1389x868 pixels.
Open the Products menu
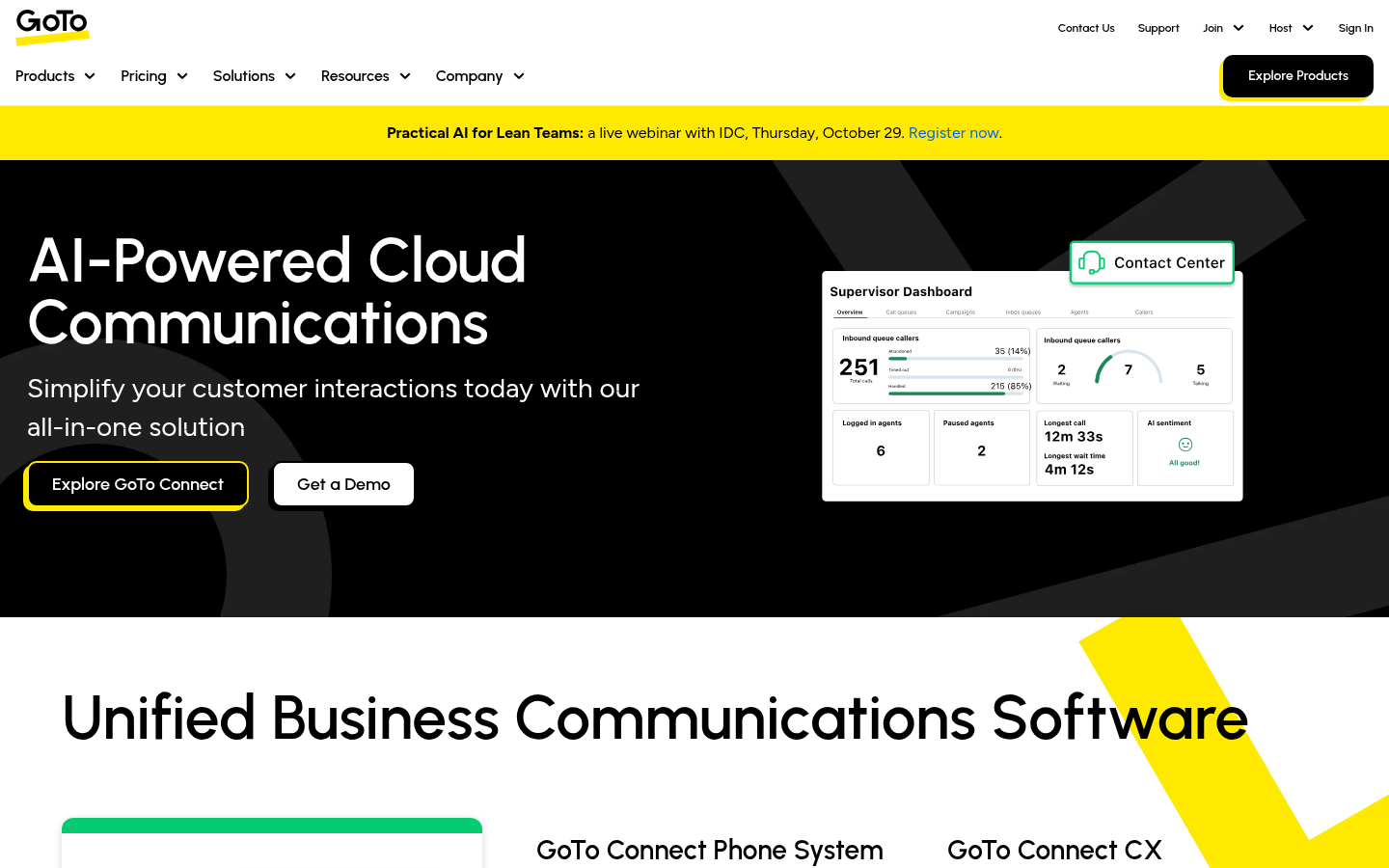point(55,76)
